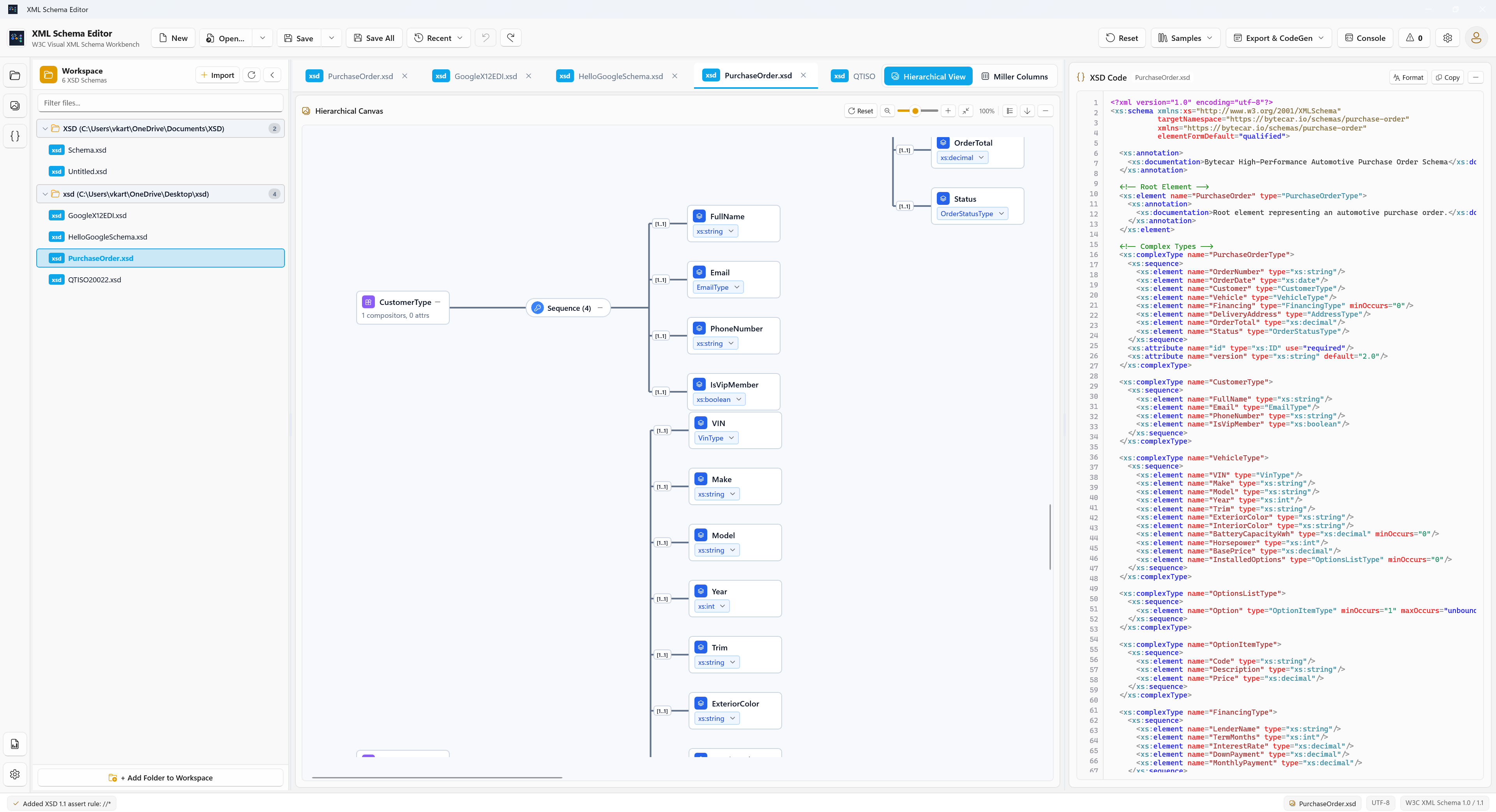The height and width of the screenshot is (812, 1496).
Task: Open the OrderStatusType dropdown for Status
Action: click(972, 213)
